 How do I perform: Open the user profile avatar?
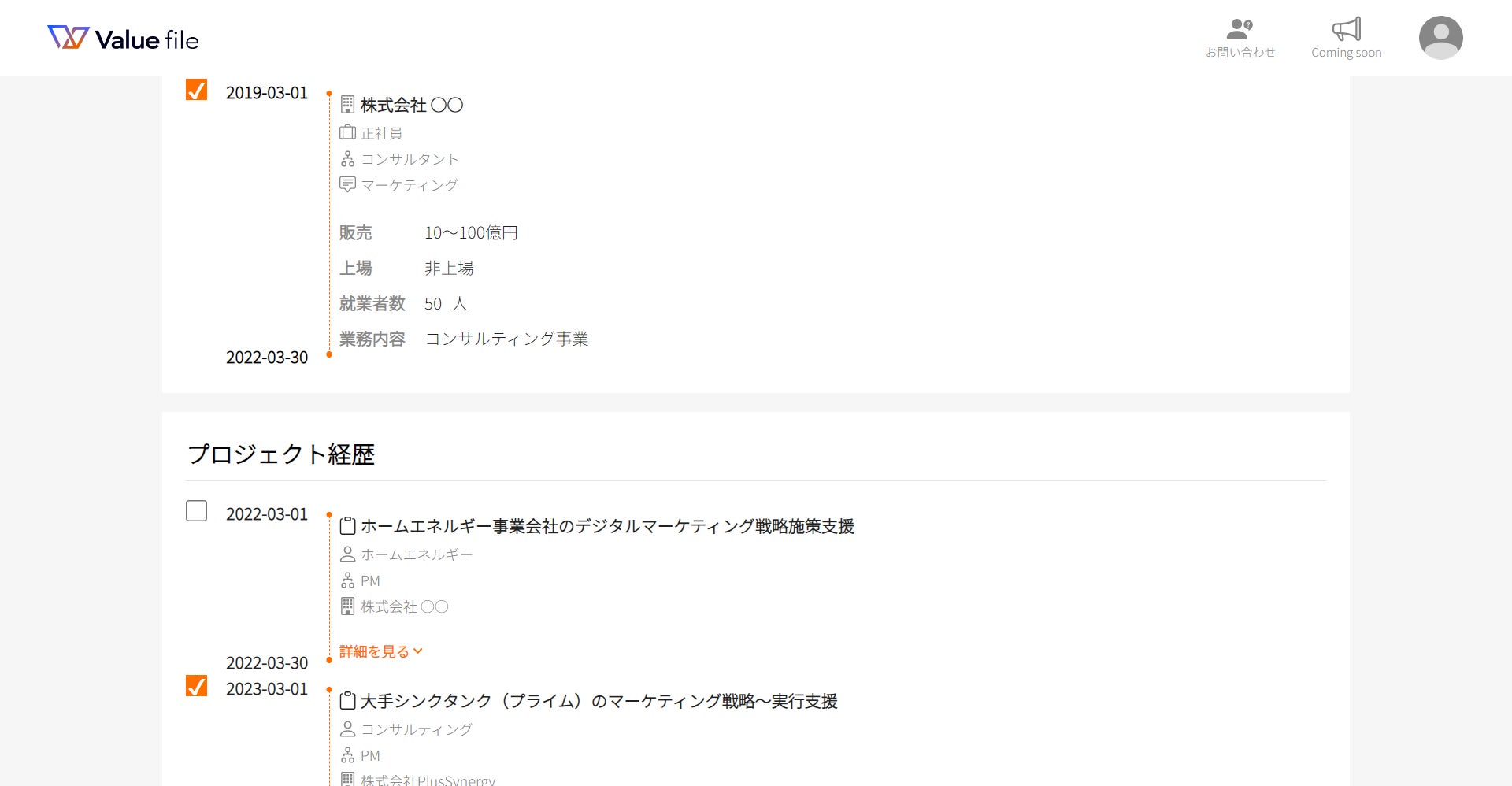click(x=1440, y=38)
